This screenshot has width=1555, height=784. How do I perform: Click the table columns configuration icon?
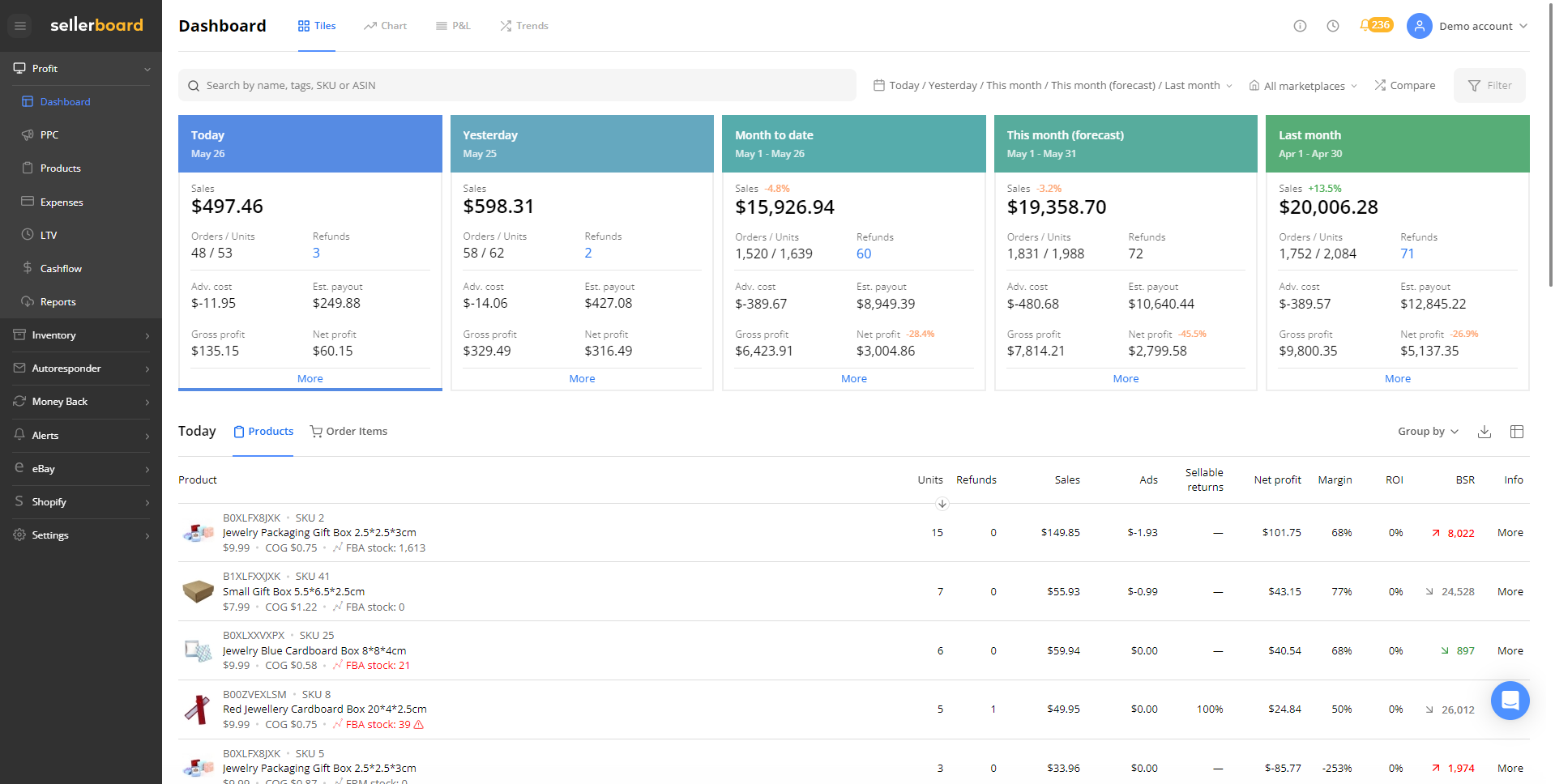[x=1517, y=432]
